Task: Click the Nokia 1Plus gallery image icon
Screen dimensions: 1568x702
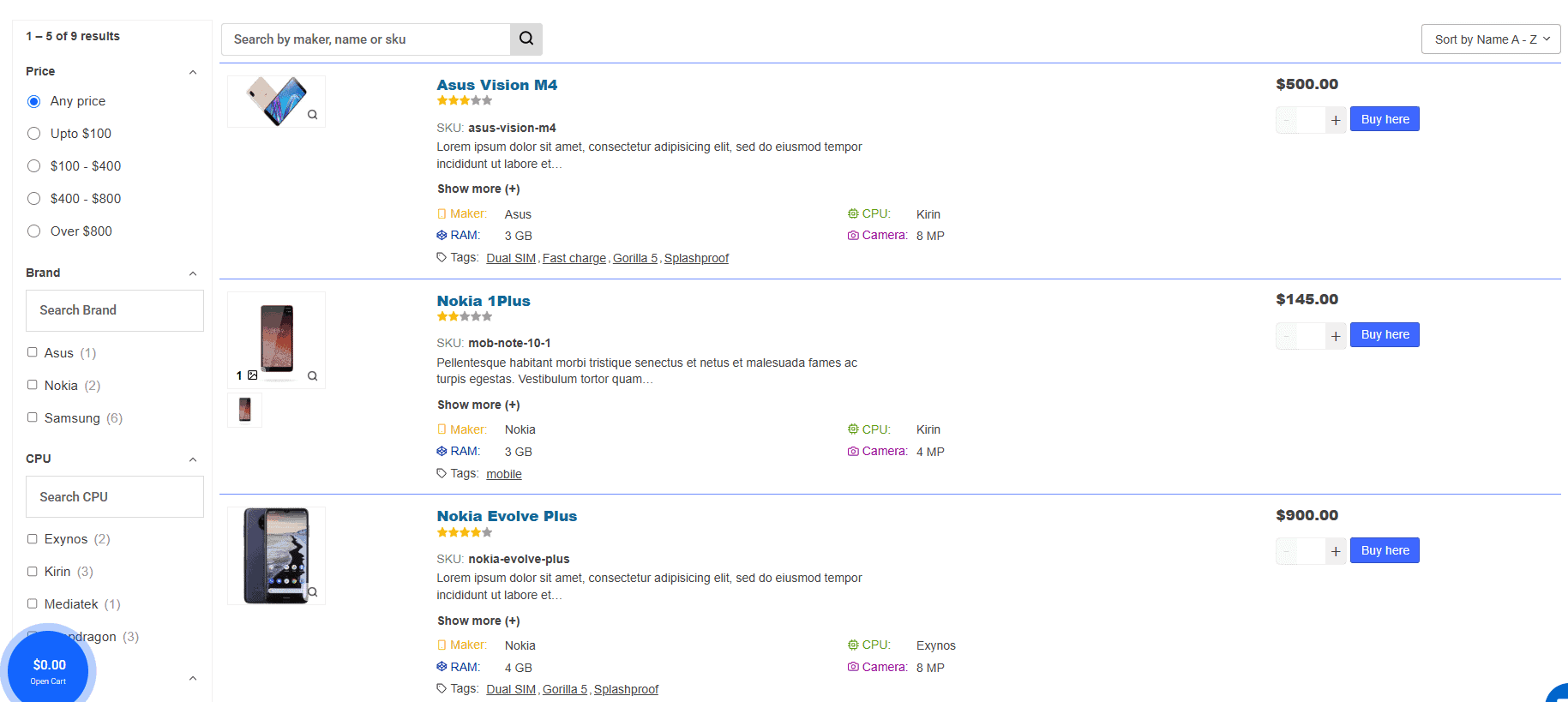Action: pyautogui.click(x=252, y=375)
